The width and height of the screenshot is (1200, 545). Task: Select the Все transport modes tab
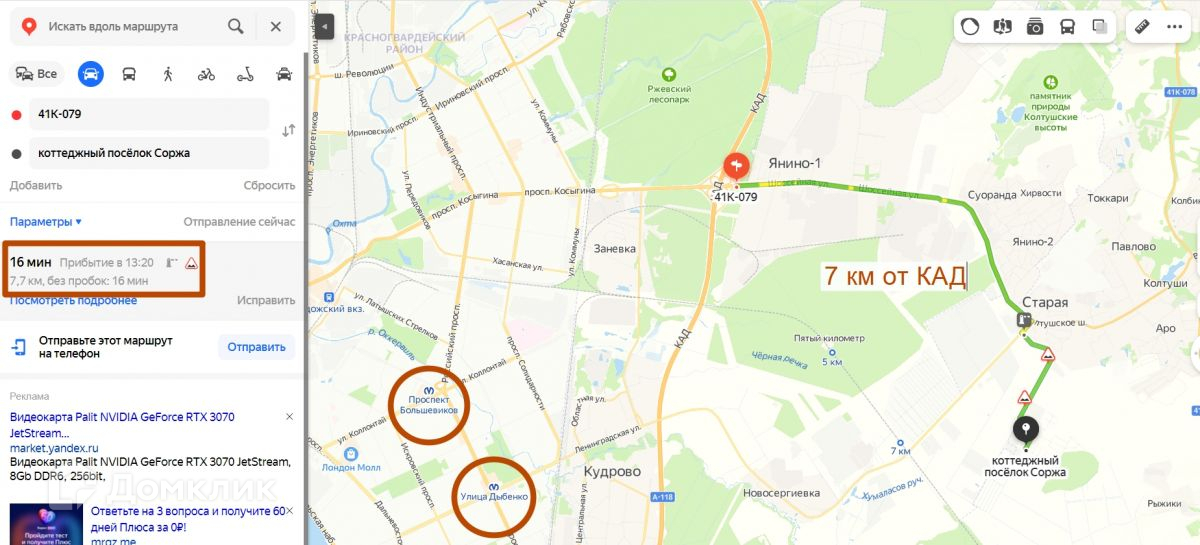[36, 74]
